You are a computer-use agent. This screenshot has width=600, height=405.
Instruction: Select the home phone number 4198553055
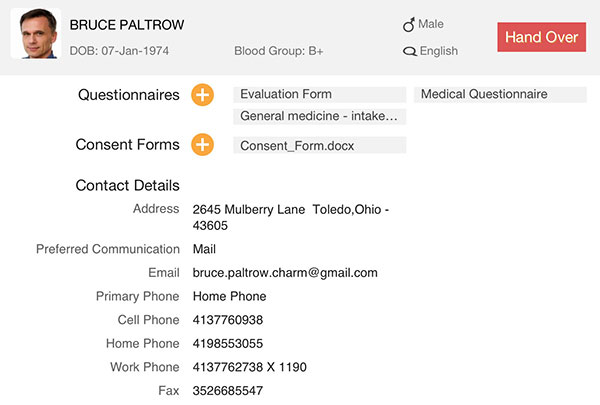[228, 343]
